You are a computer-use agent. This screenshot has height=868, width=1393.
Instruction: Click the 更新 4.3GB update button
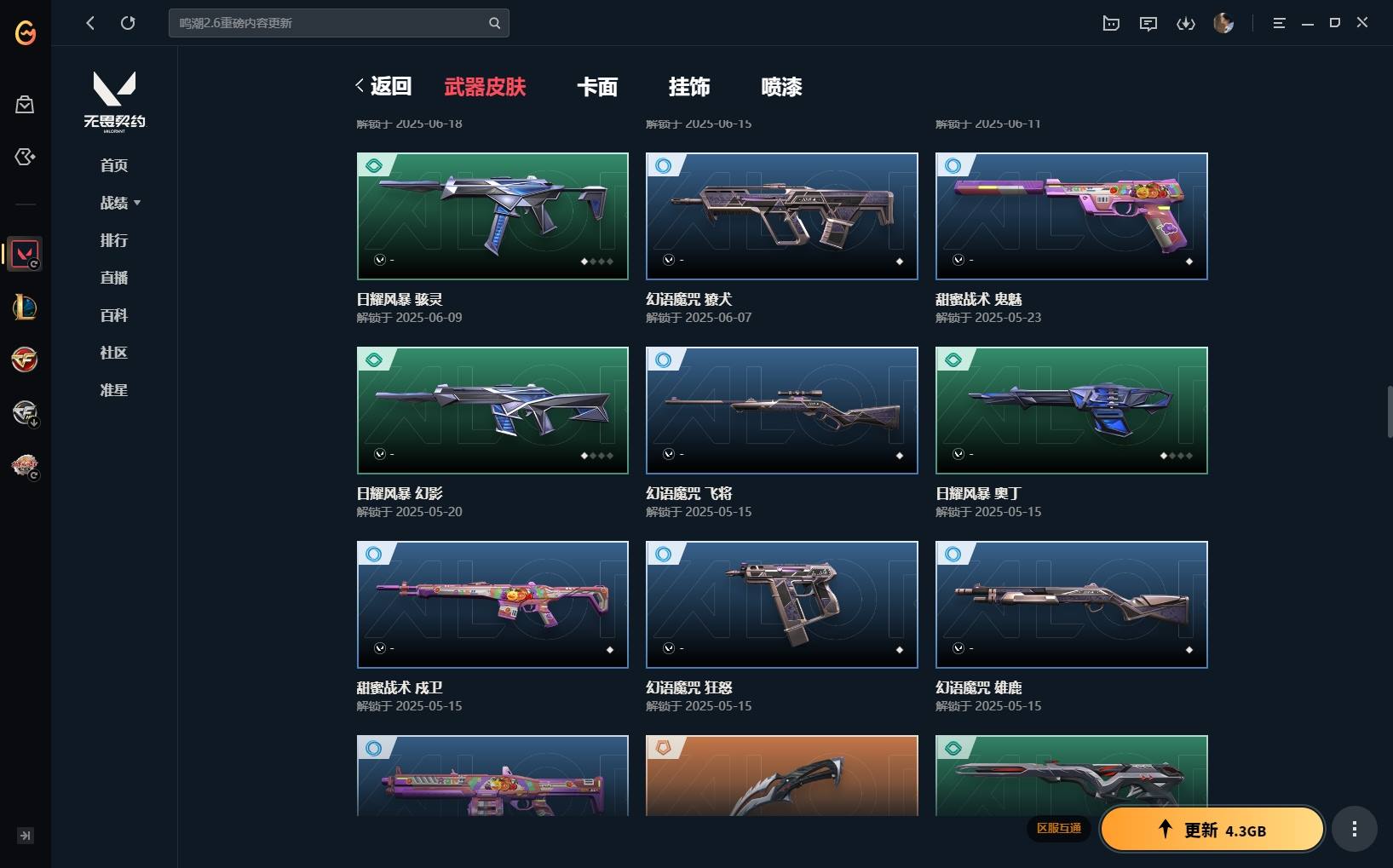click(x=1212, y=830)
